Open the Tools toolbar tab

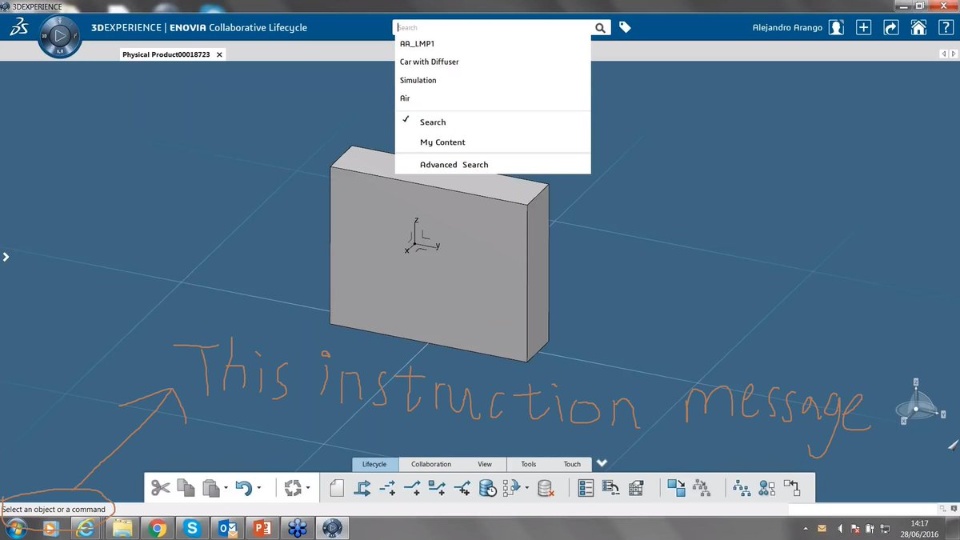point(528,464)
